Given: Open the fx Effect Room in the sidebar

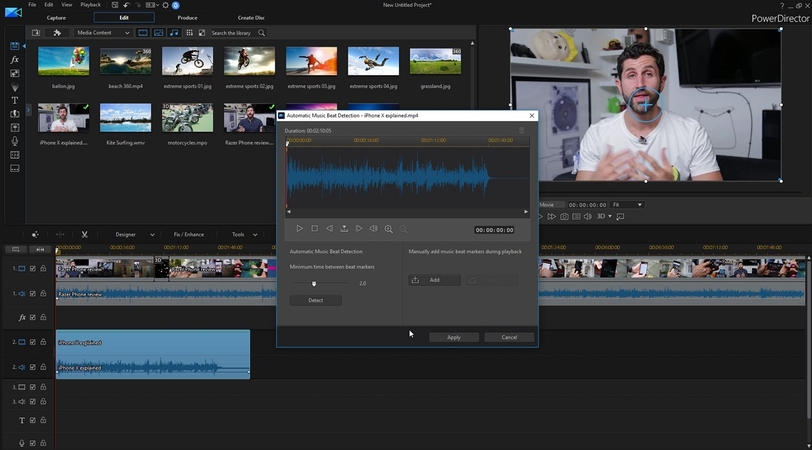Looking at the screenshot, I should (14, 60).
